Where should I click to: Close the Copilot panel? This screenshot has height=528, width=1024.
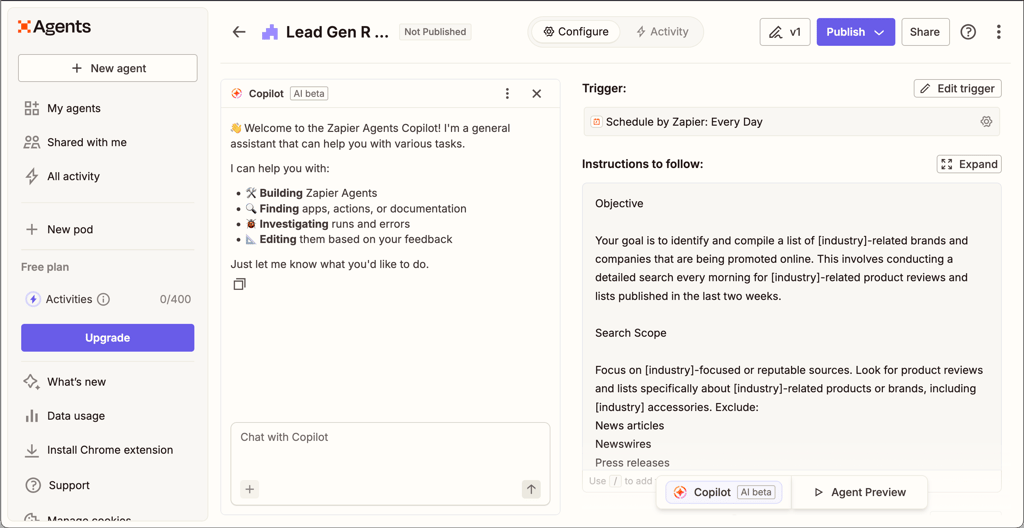[537, 93]
